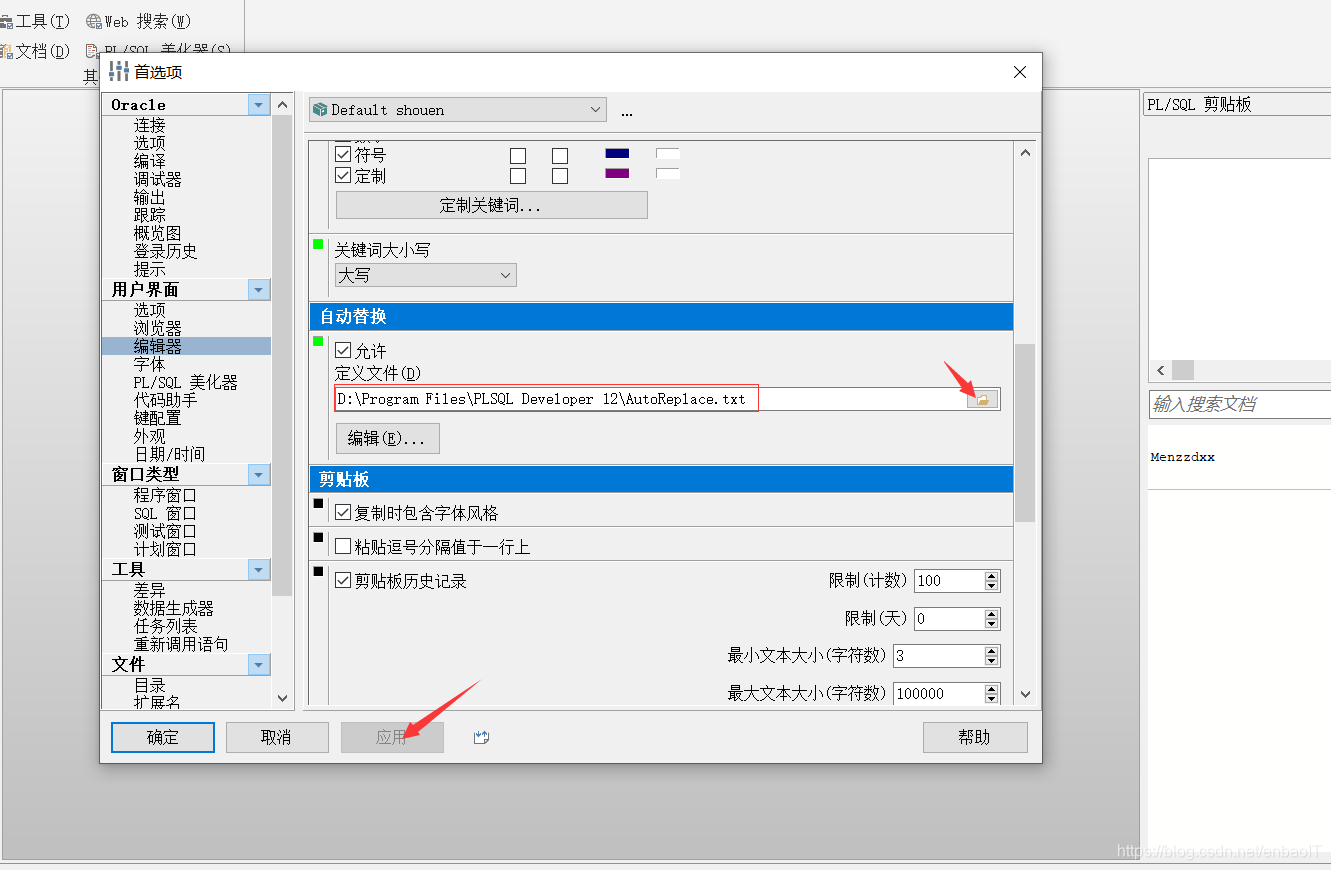The image size is (1331, 870).
Task: Click the settings panel vertical scrollbar thumb
Action: pos(1025,433)
